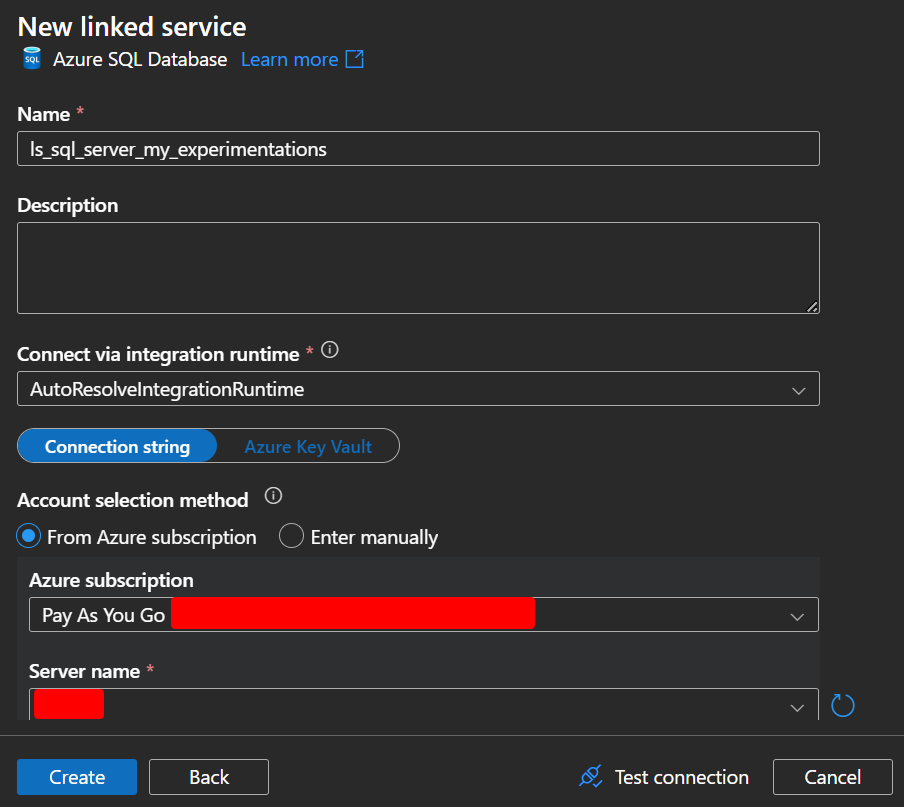Click the Server name label
This screenshot has height=807, width=904.
click(85, 671)
